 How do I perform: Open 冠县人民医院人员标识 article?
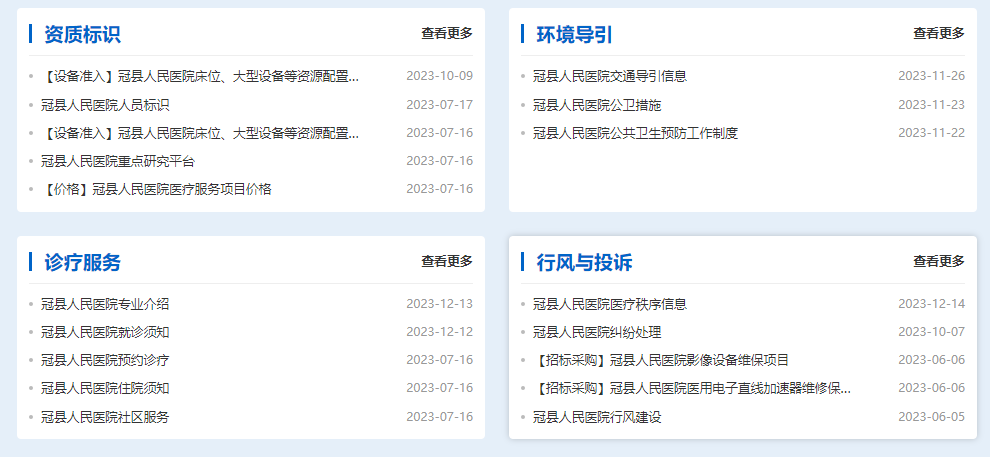click(105, 105)
